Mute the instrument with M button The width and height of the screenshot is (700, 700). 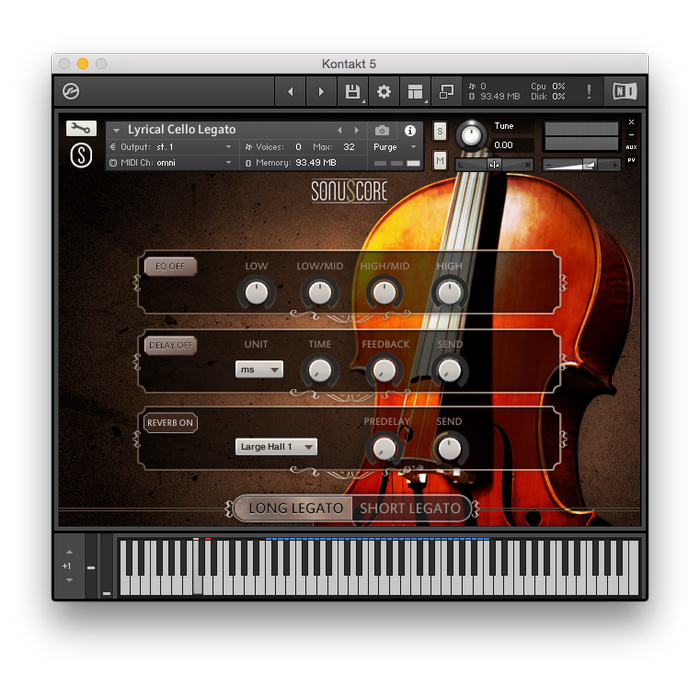tap(440, 160)
